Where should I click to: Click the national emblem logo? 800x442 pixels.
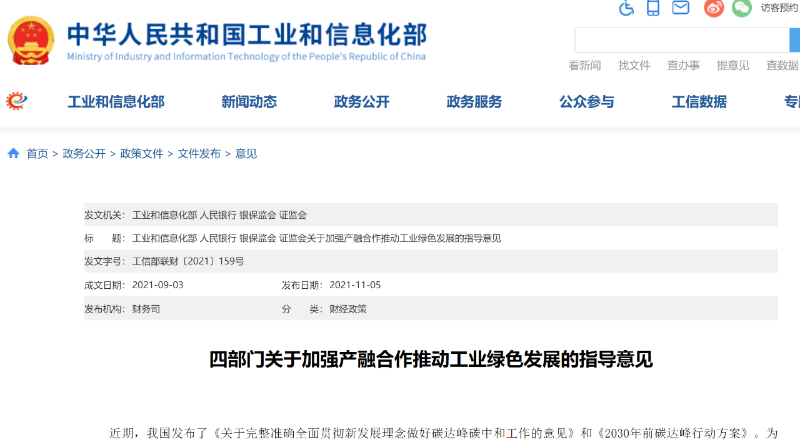[31, 40]
